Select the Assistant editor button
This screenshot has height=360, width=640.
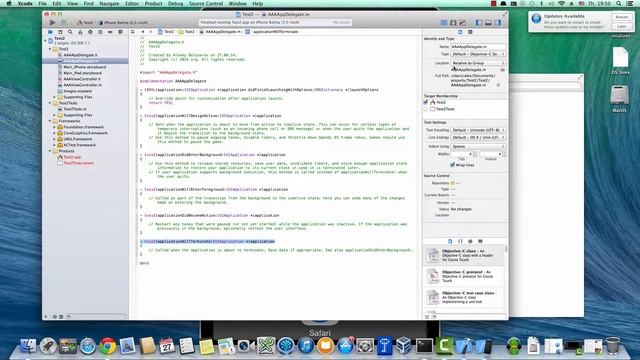pyautogui.click(x=453, y=22)
